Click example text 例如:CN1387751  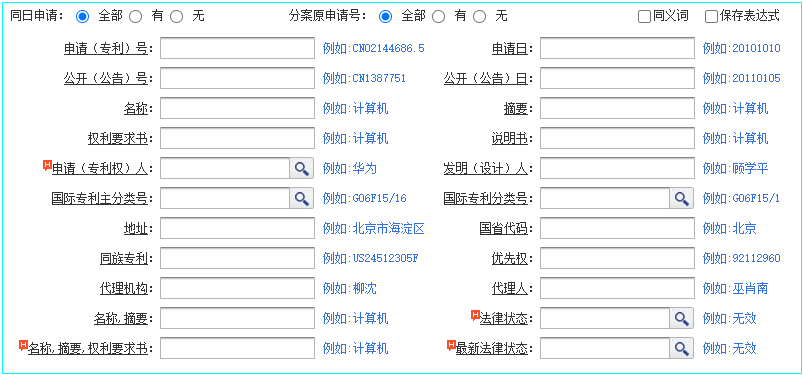pos(364,79)
